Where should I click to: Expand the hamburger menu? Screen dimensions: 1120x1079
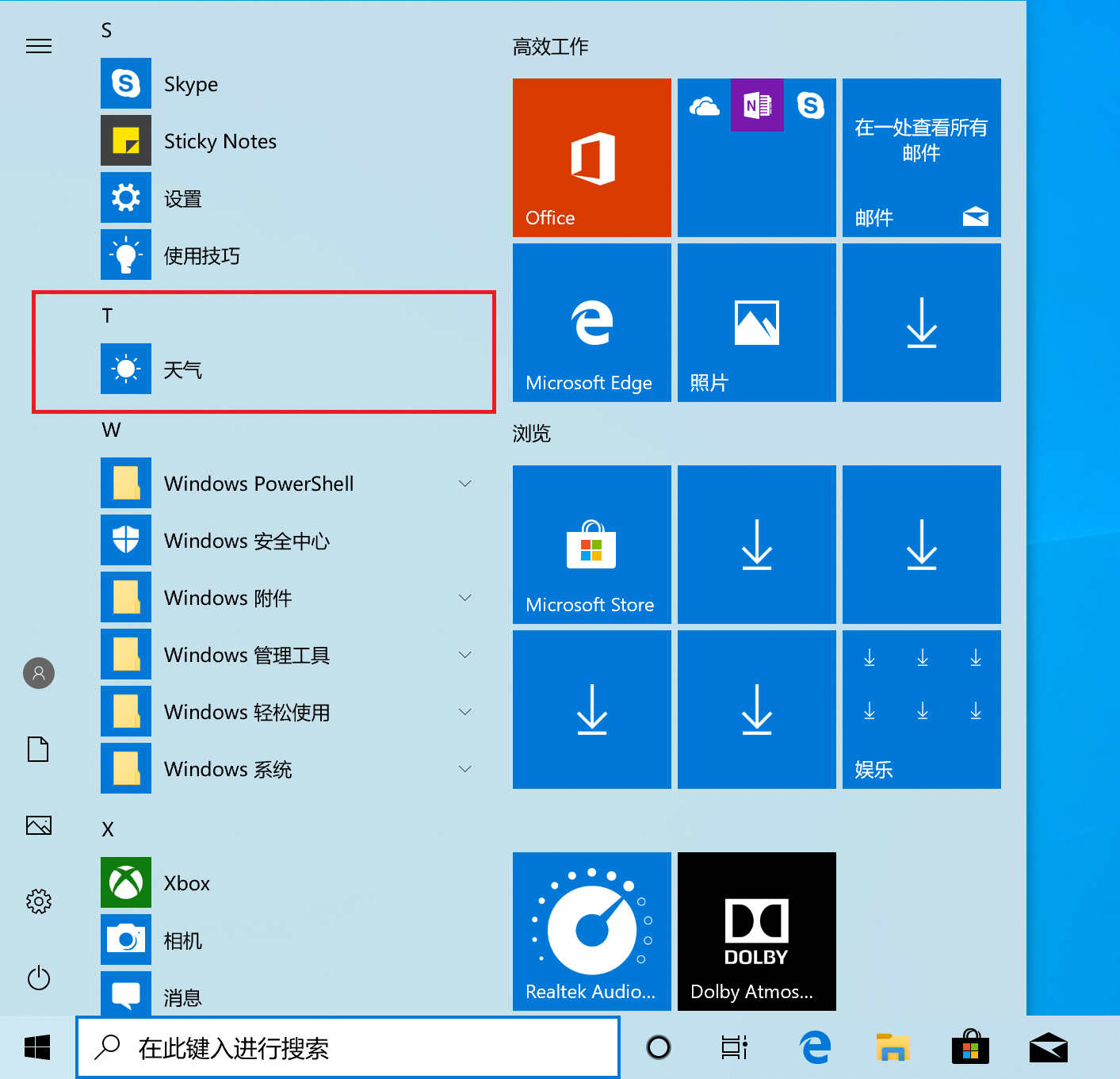click(x=39, y=46)
